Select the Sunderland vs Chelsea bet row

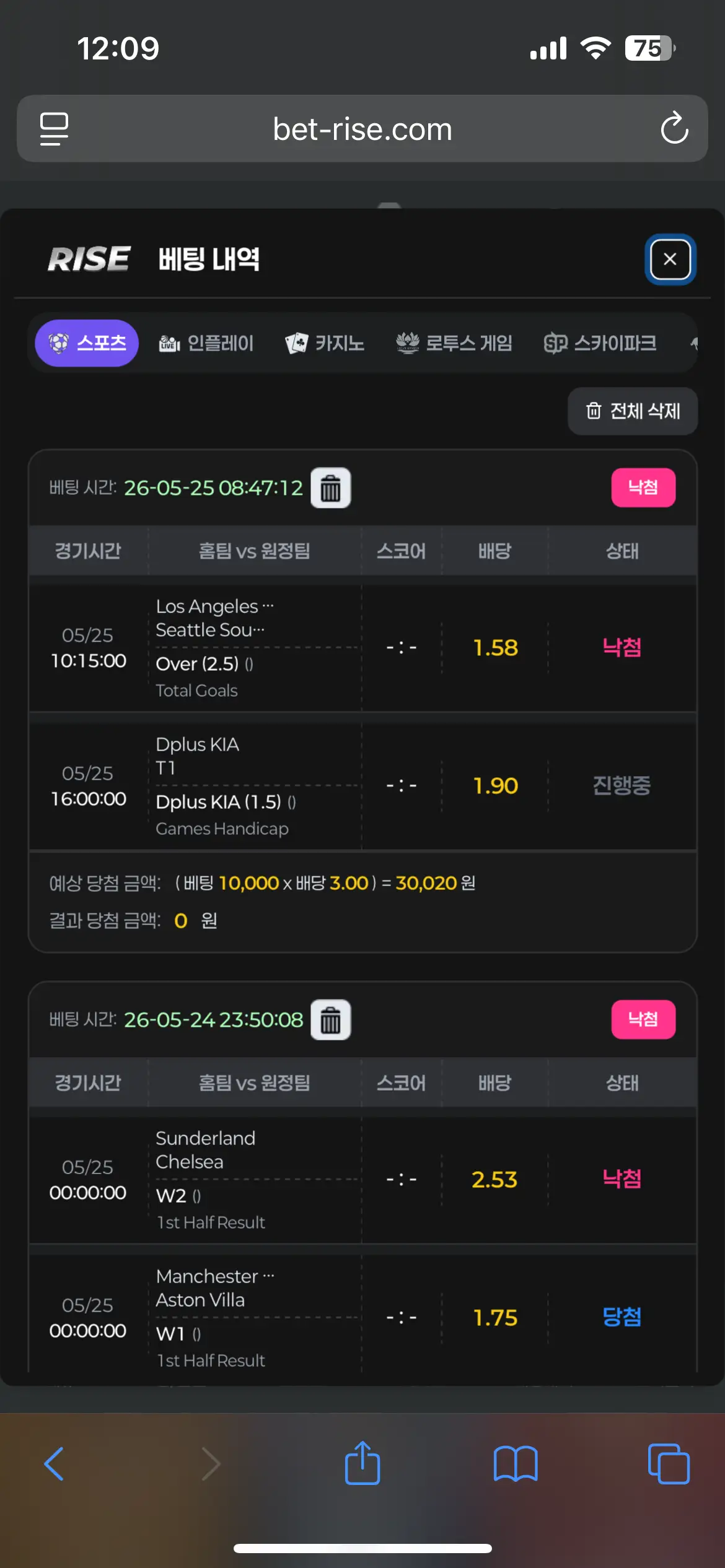362,1180
